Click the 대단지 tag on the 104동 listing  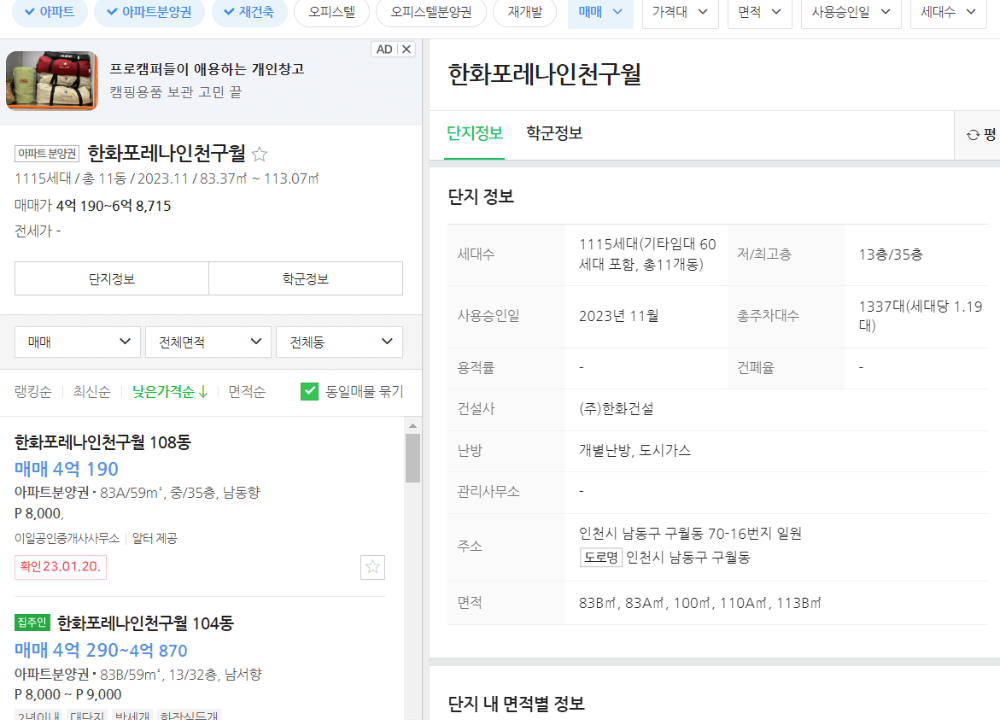pyautogui.click(x=87, y=716)
